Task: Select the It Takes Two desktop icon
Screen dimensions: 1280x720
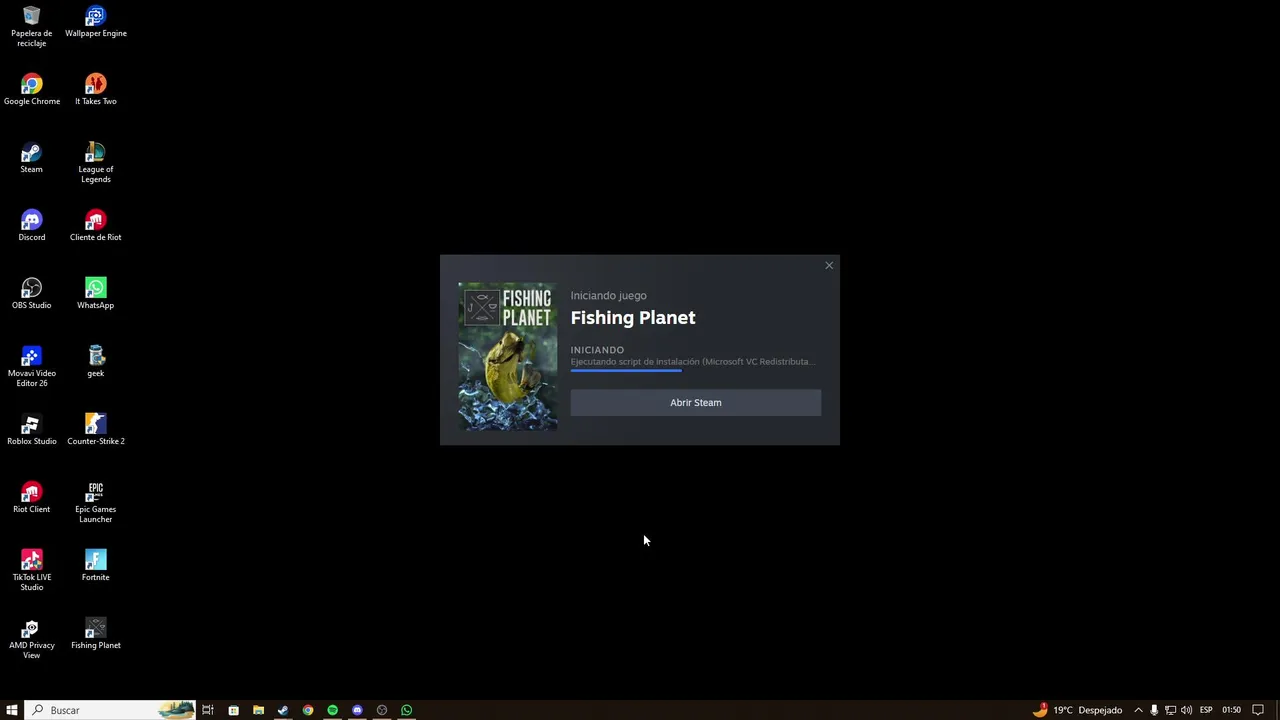Action: [x=96, y=89]
